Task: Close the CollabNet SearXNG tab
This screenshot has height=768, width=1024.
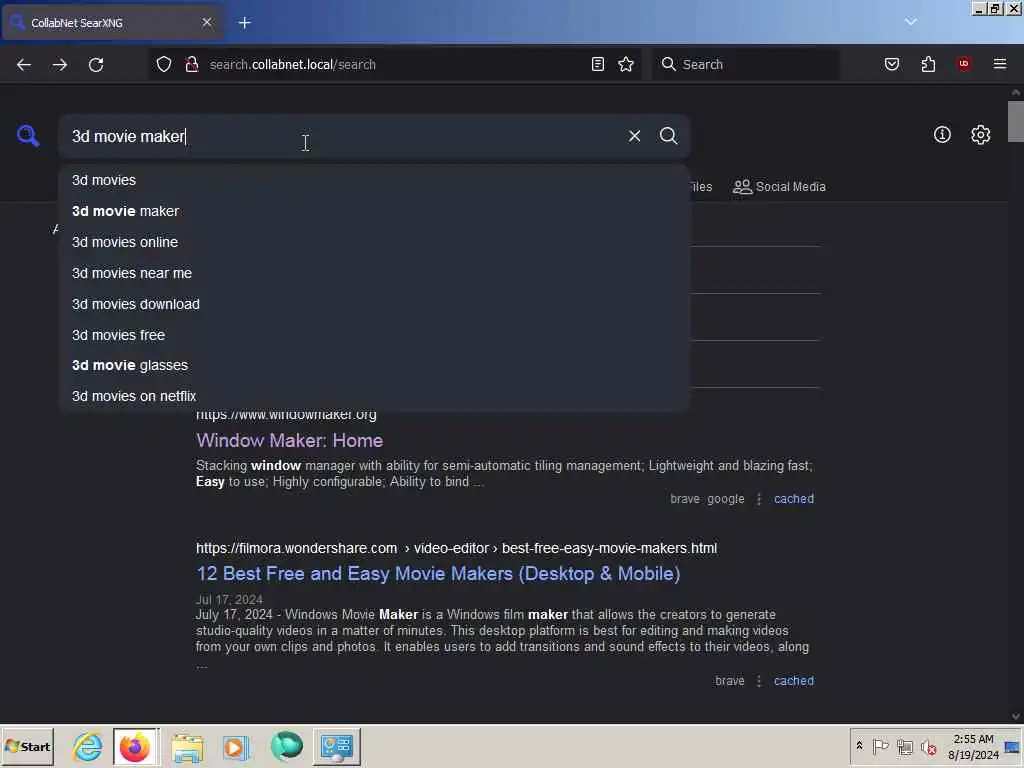Action: coord(207,22)
